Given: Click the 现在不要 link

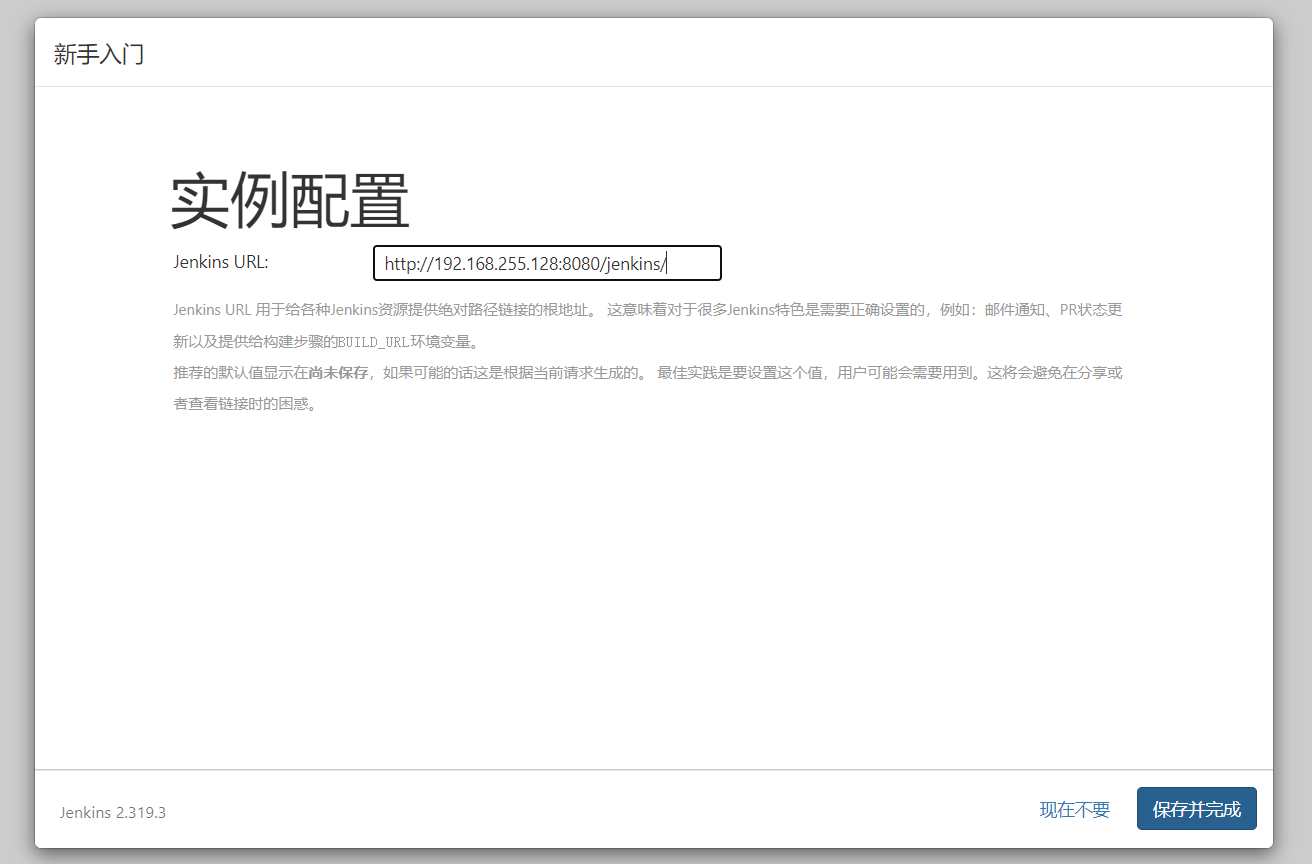Looking at the screenshot, I should (x=1074, y=810).
